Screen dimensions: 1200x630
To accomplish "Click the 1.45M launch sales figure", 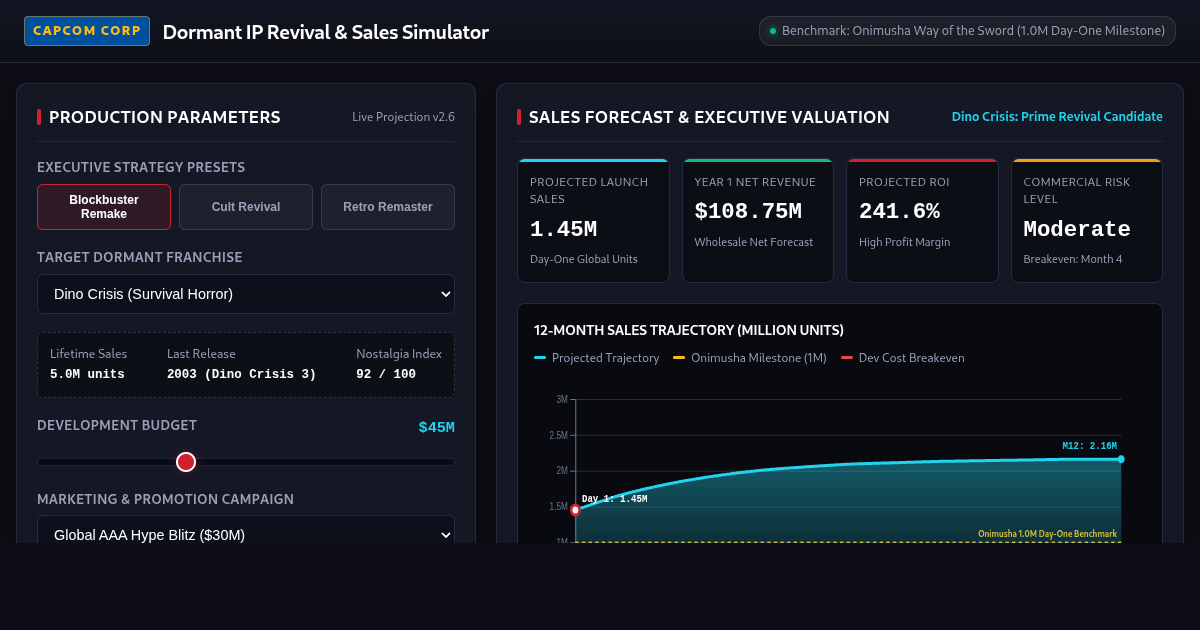I will (x=563, y=229).
